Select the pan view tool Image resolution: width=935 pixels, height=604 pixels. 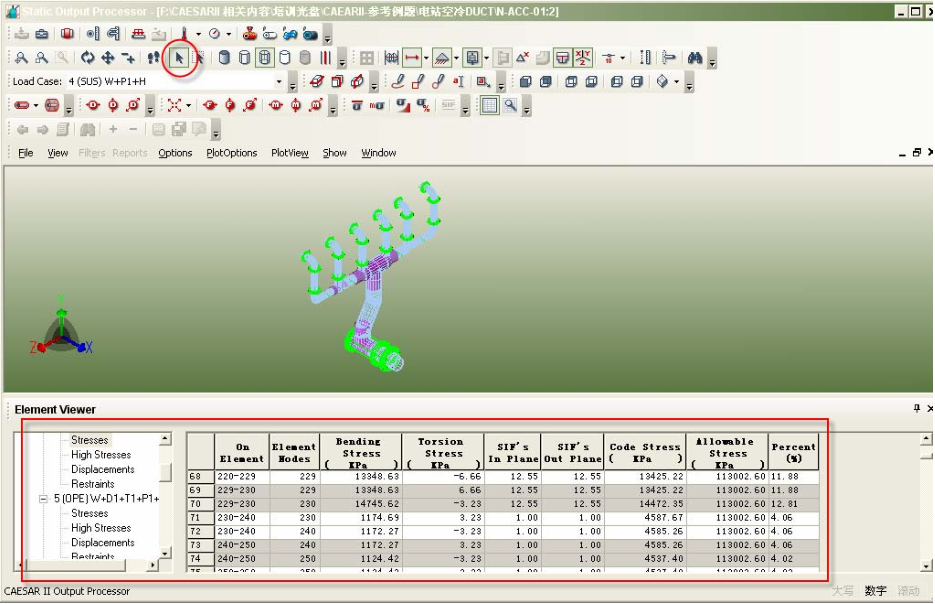[108, 58]
